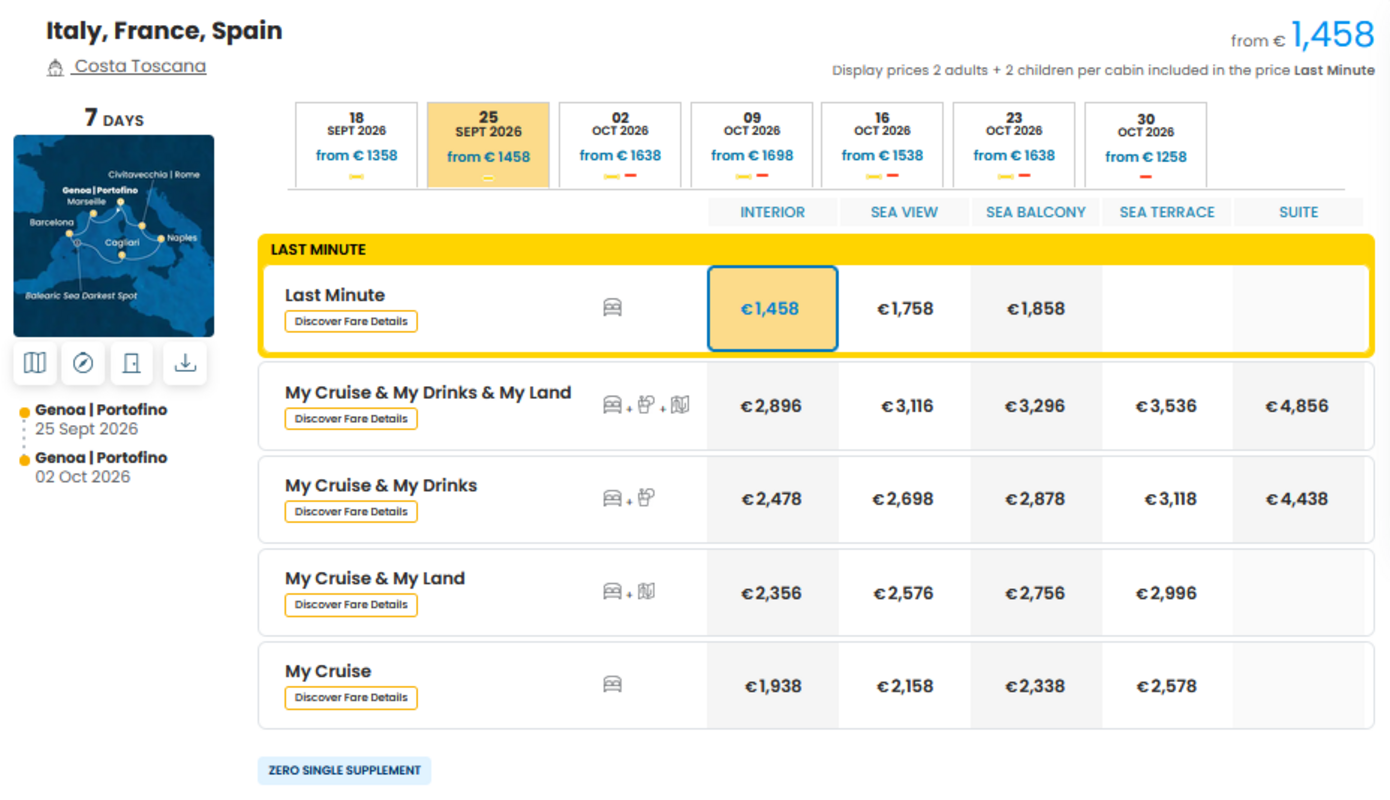Click the Zero Single Supplement badge
Image resolution: width=1390 pixels, height=800 pixels.
[x=344, y=771]
